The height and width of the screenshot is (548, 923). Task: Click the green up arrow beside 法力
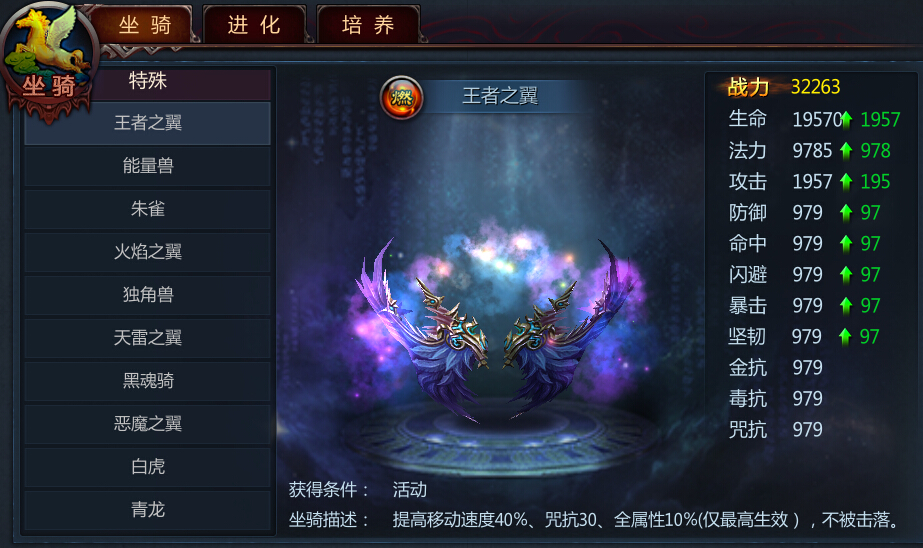click(x=846, y=151)
